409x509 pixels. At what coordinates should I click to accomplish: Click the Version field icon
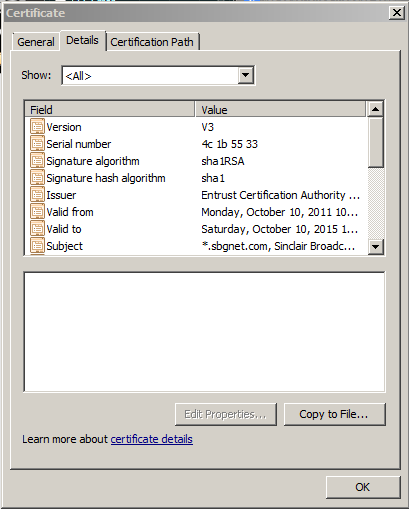[x=37, y=127]
